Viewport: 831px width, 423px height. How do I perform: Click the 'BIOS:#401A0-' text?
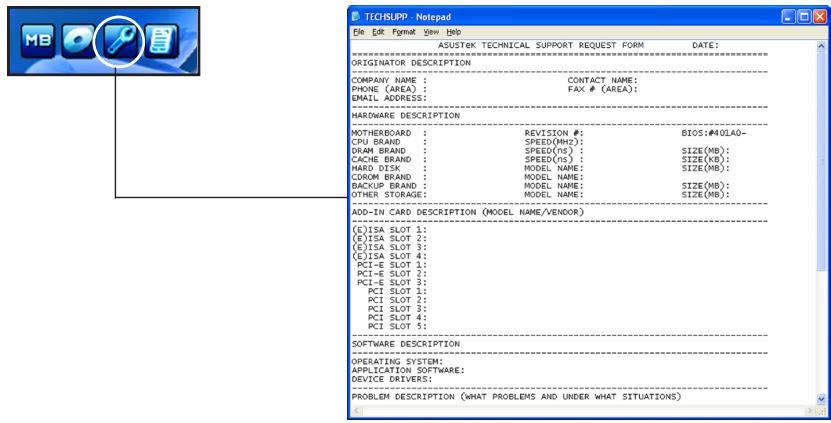pos(713,133)
